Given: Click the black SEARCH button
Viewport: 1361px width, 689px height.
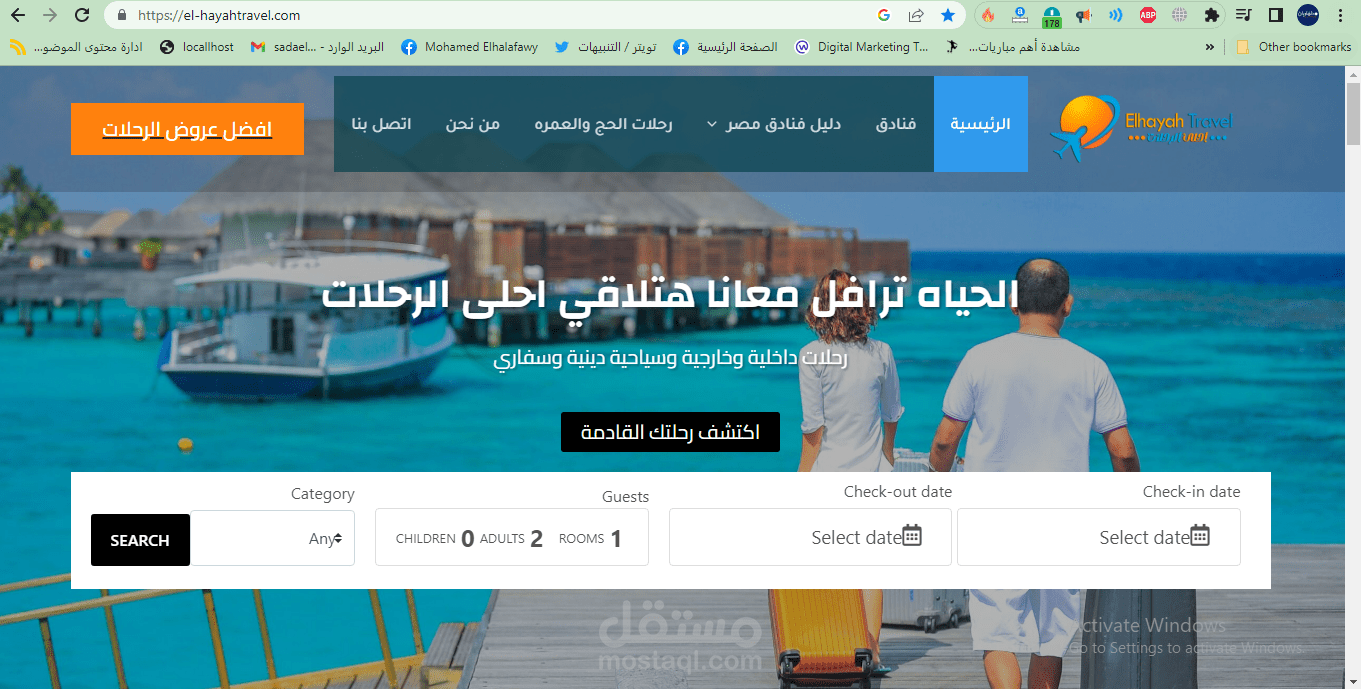Looking at the screenshot, I should [x=140, y=540].
